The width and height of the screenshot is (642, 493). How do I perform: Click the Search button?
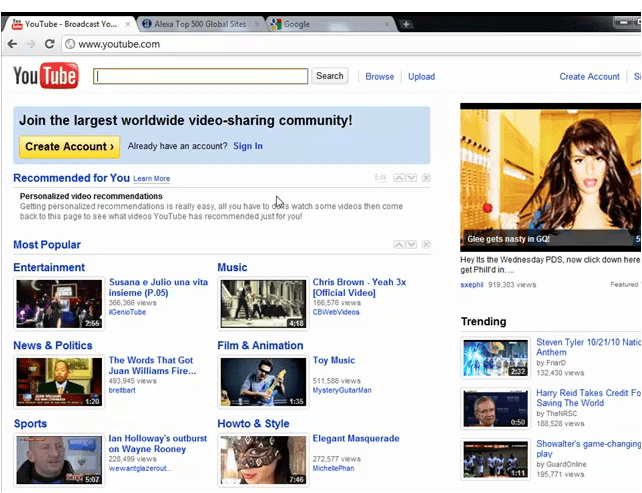click(x=330, y=76)
